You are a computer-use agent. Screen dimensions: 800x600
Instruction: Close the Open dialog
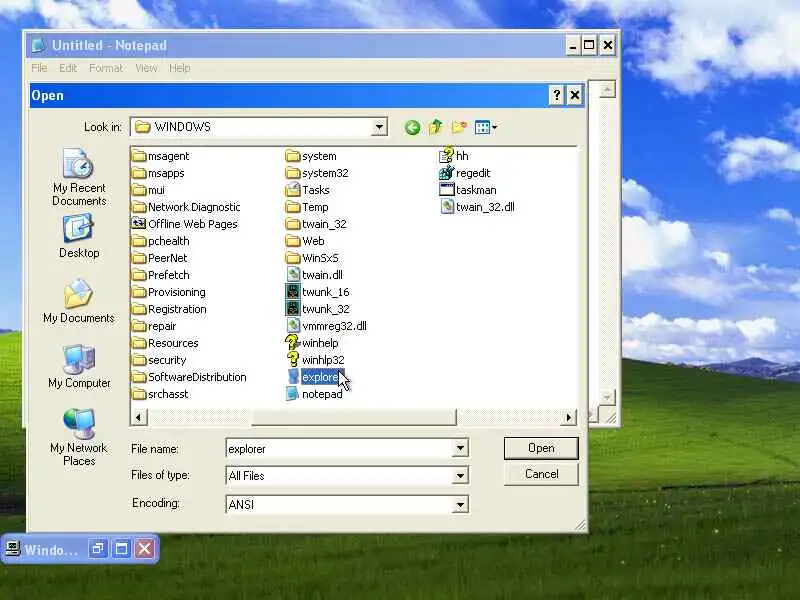(575, 95)
